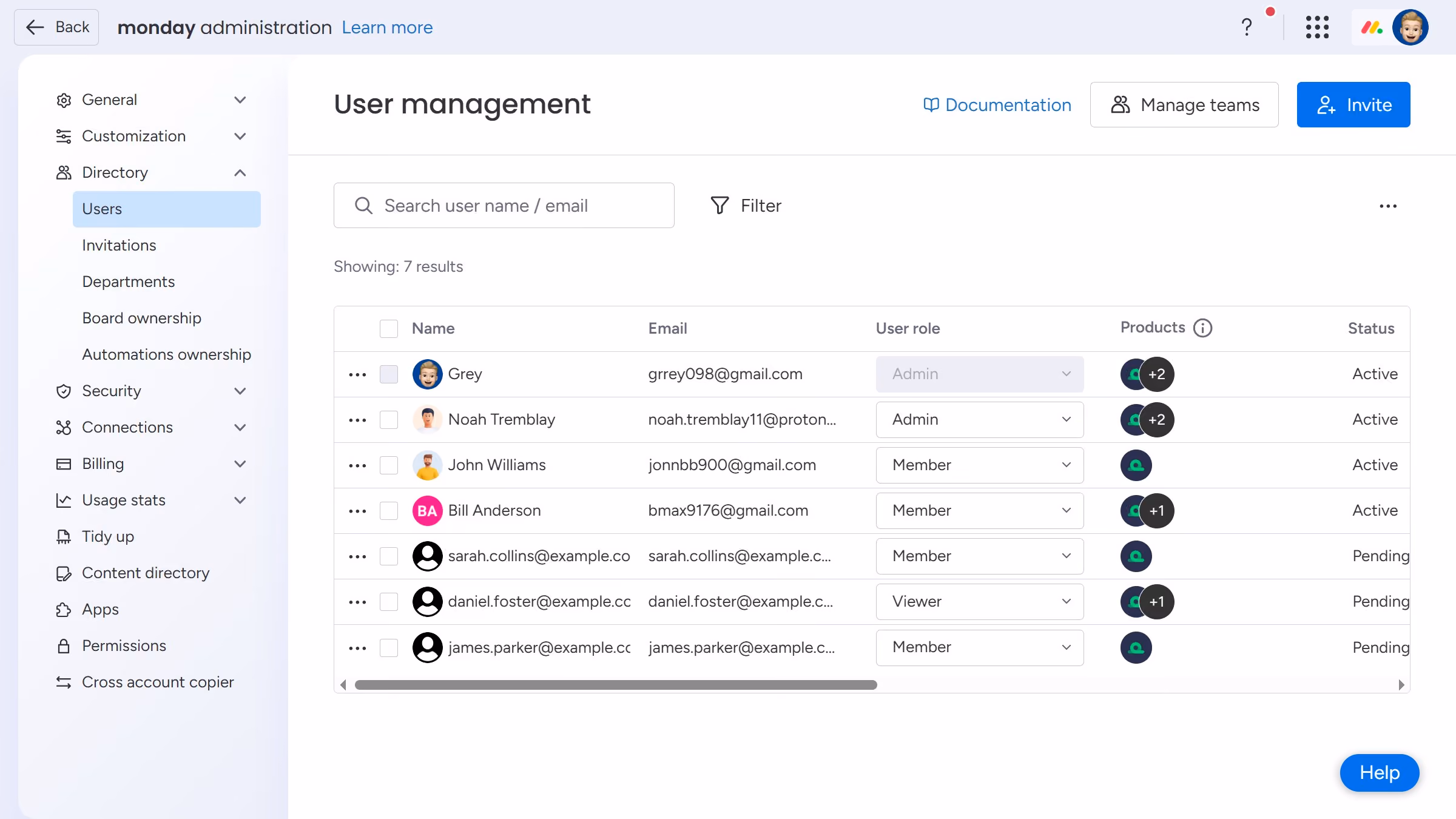Open Board ownership in sidebar
This screenshot has width=1456, height=819.
[141, 318]
